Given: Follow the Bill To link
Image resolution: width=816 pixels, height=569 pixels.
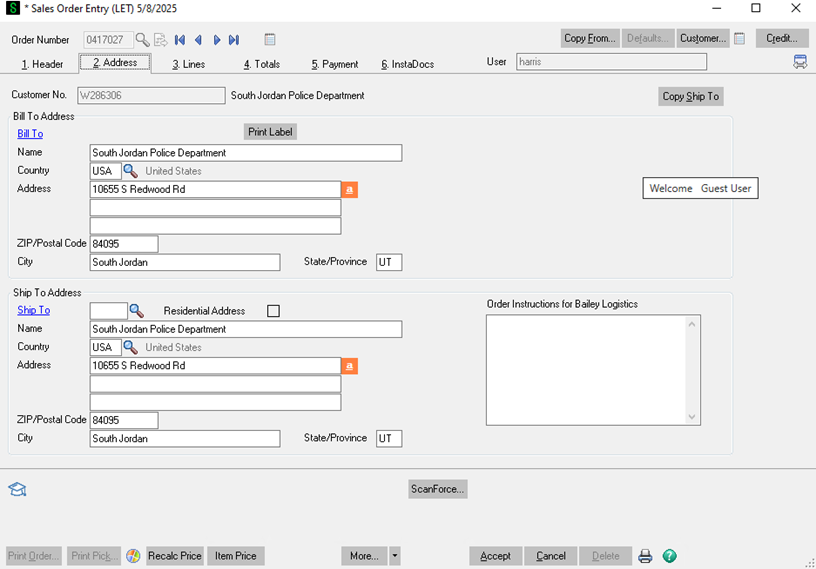Looking at the screenshot, I should [x=30, y=134].
